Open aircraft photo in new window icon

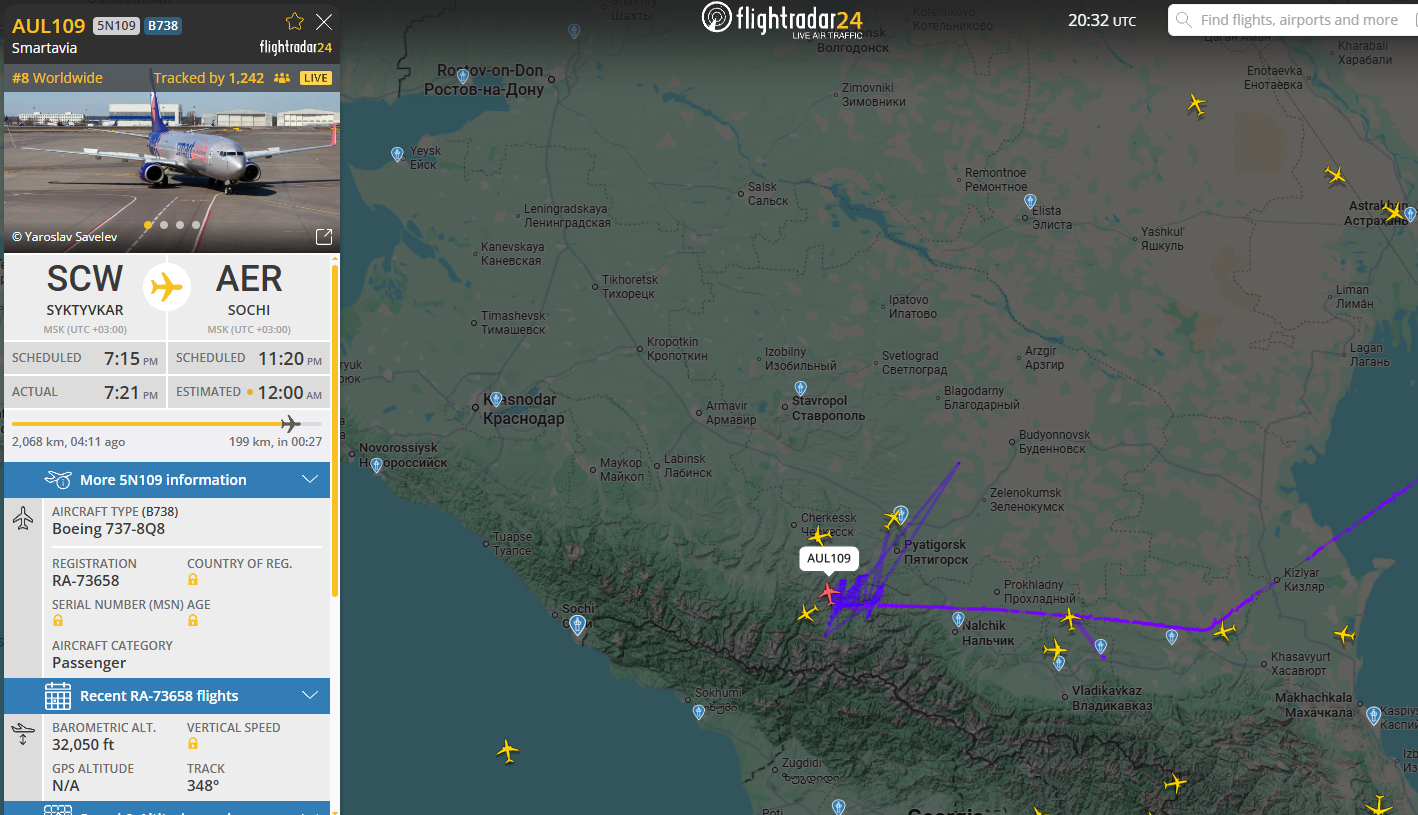(x=324, y=237)
